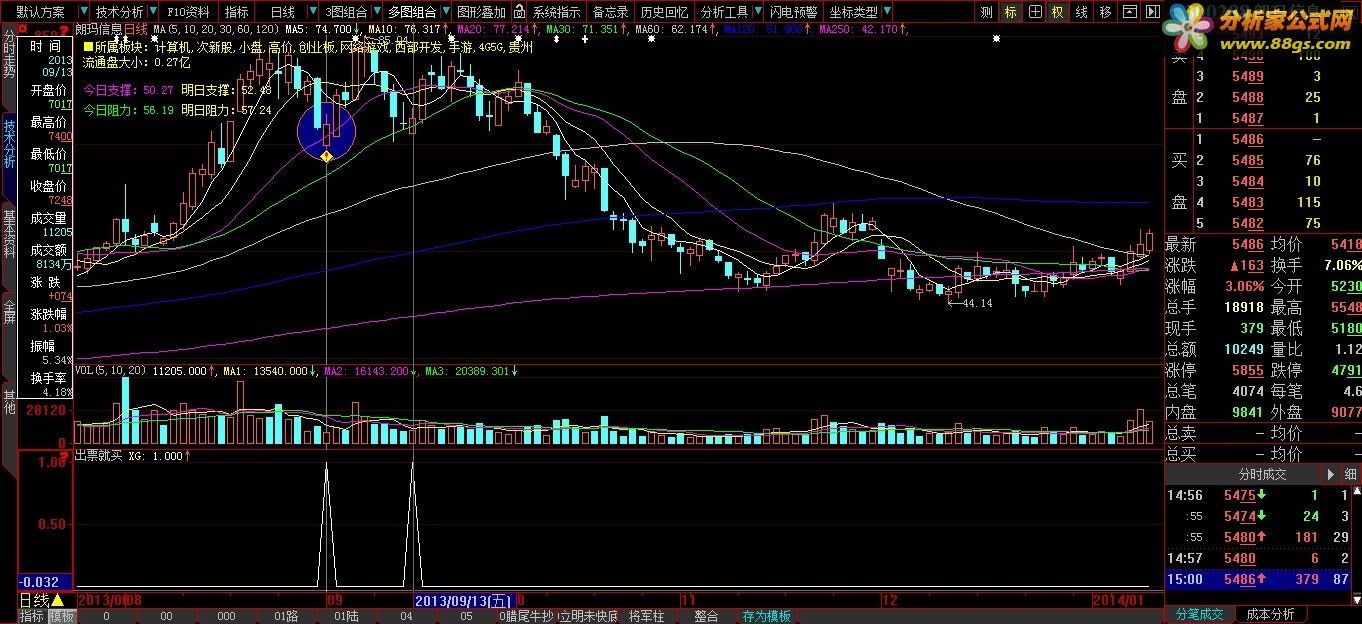Switch to the 基本资料 side tab
1362x624 pixels.
tap(9, 232)
